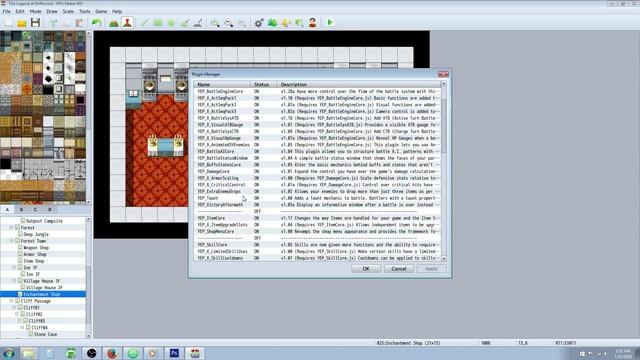Image resolution: width=640 pixels, height=360 pixels.
Task: Collapse the Forest map tree node
Action: (12, 228)
